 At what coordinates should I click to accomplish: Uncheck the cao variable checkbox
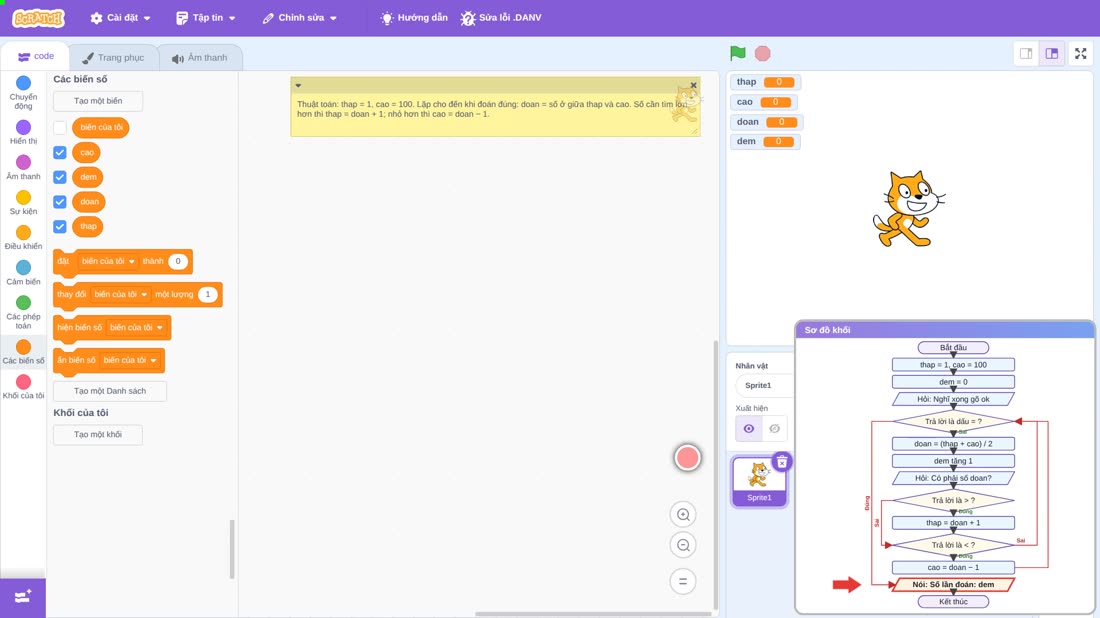[60, 152]
